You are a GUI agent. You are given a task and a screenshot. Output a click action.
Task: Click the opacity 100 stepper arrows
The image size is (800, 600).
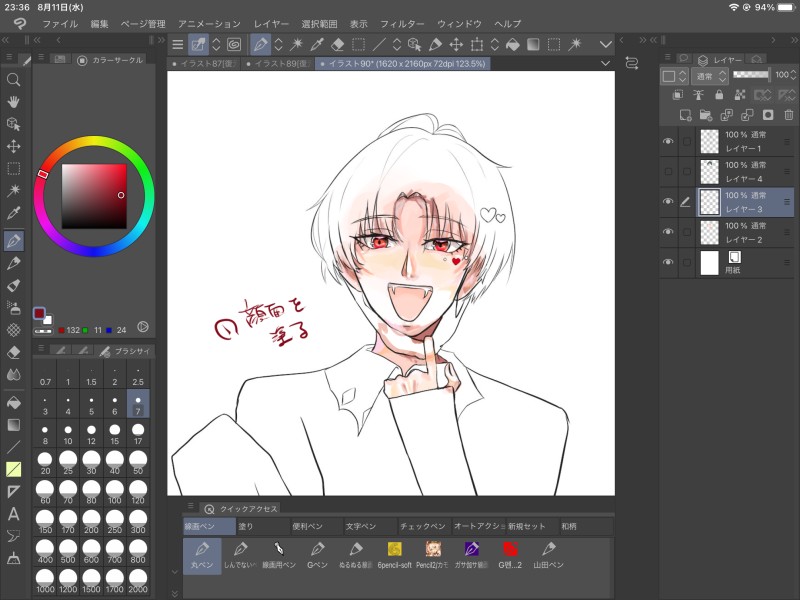793,75
